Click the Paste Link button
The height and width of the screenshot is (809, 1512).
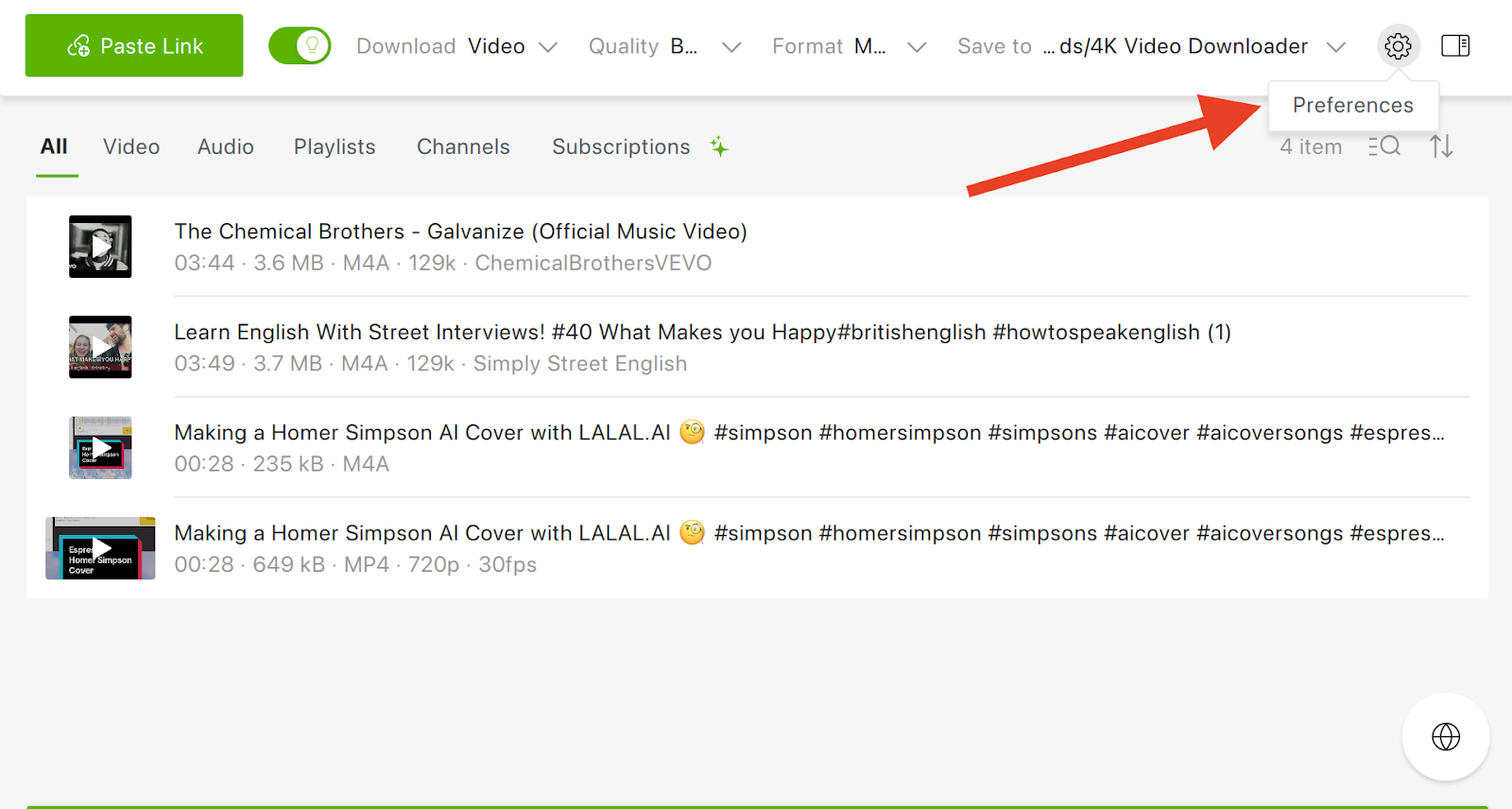click(x=134, y=45)
